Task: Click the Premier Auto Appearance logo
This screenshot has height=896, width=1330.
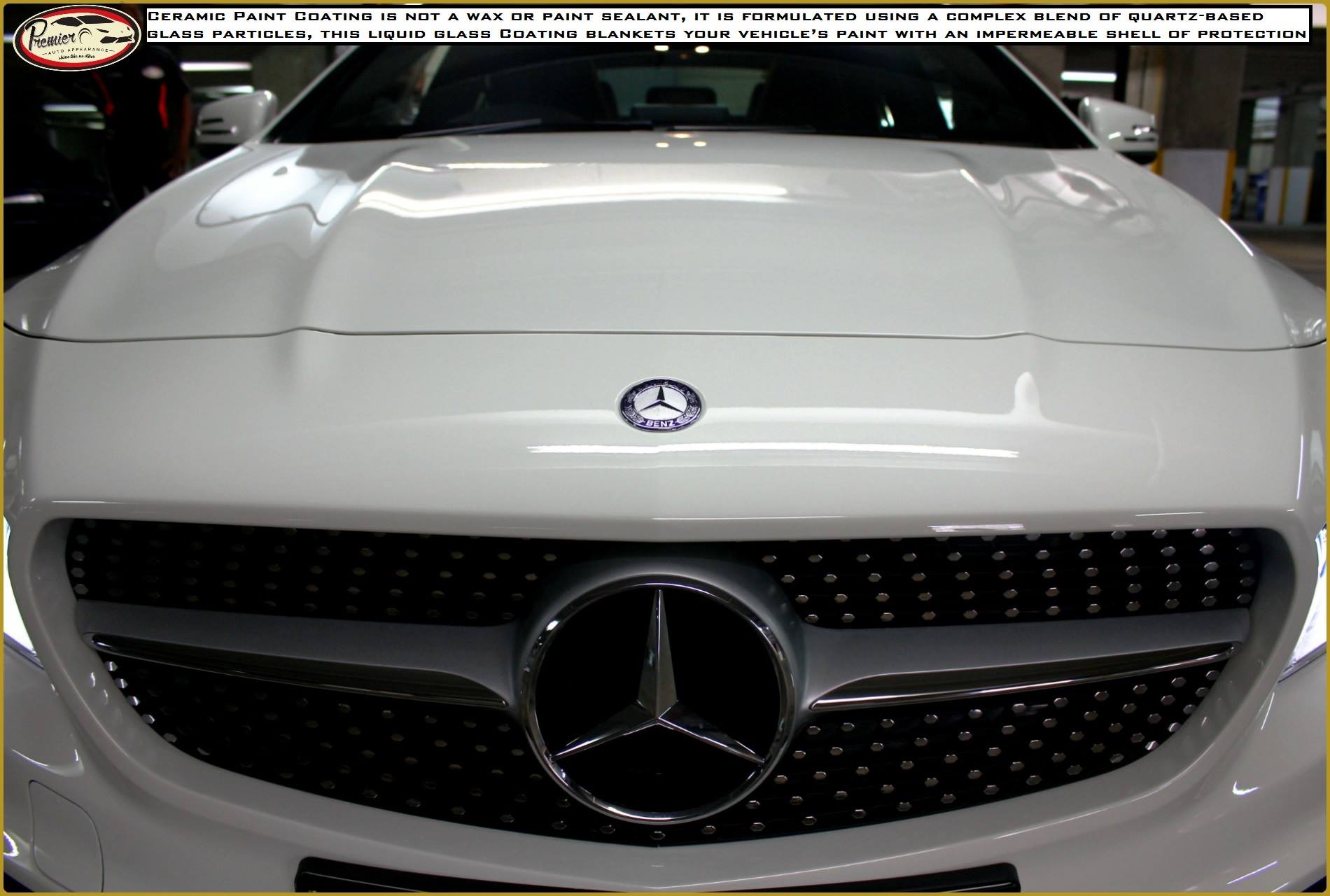Action: click(x=78, y=38)
